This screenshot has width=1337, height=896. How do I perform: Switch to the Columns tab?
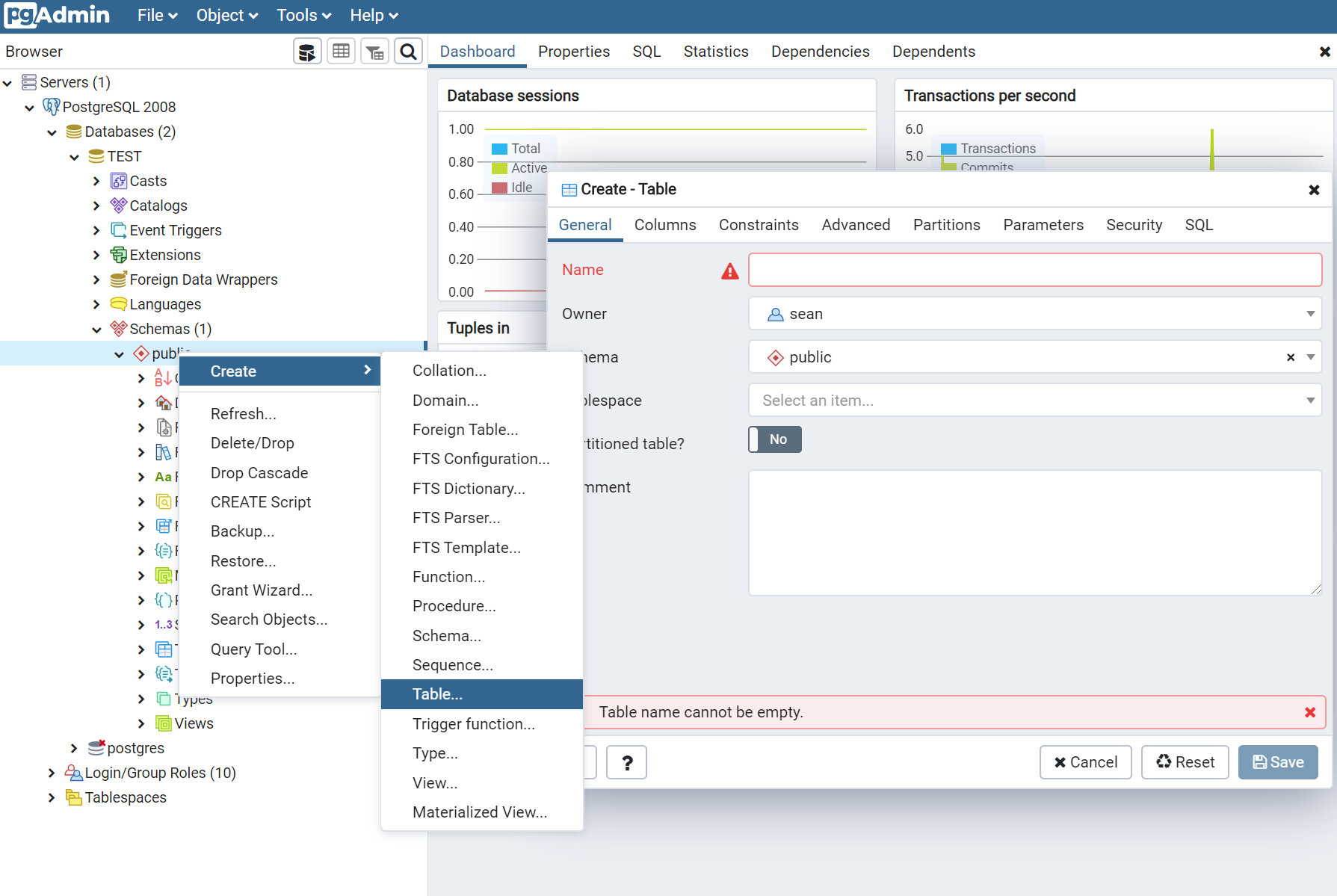665,225
